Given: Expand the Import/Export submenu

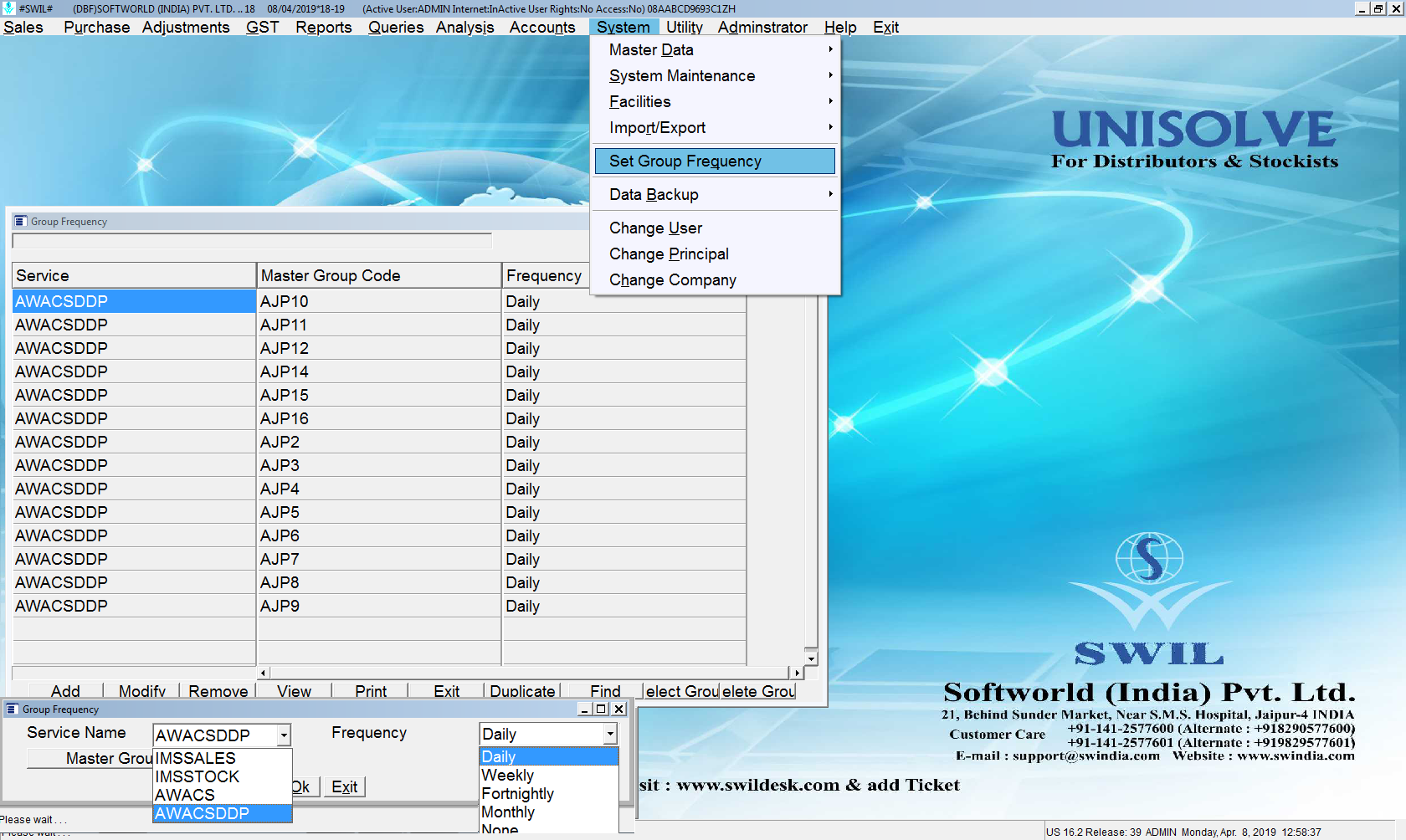Looking at the screenshot, I should (715, 128).
